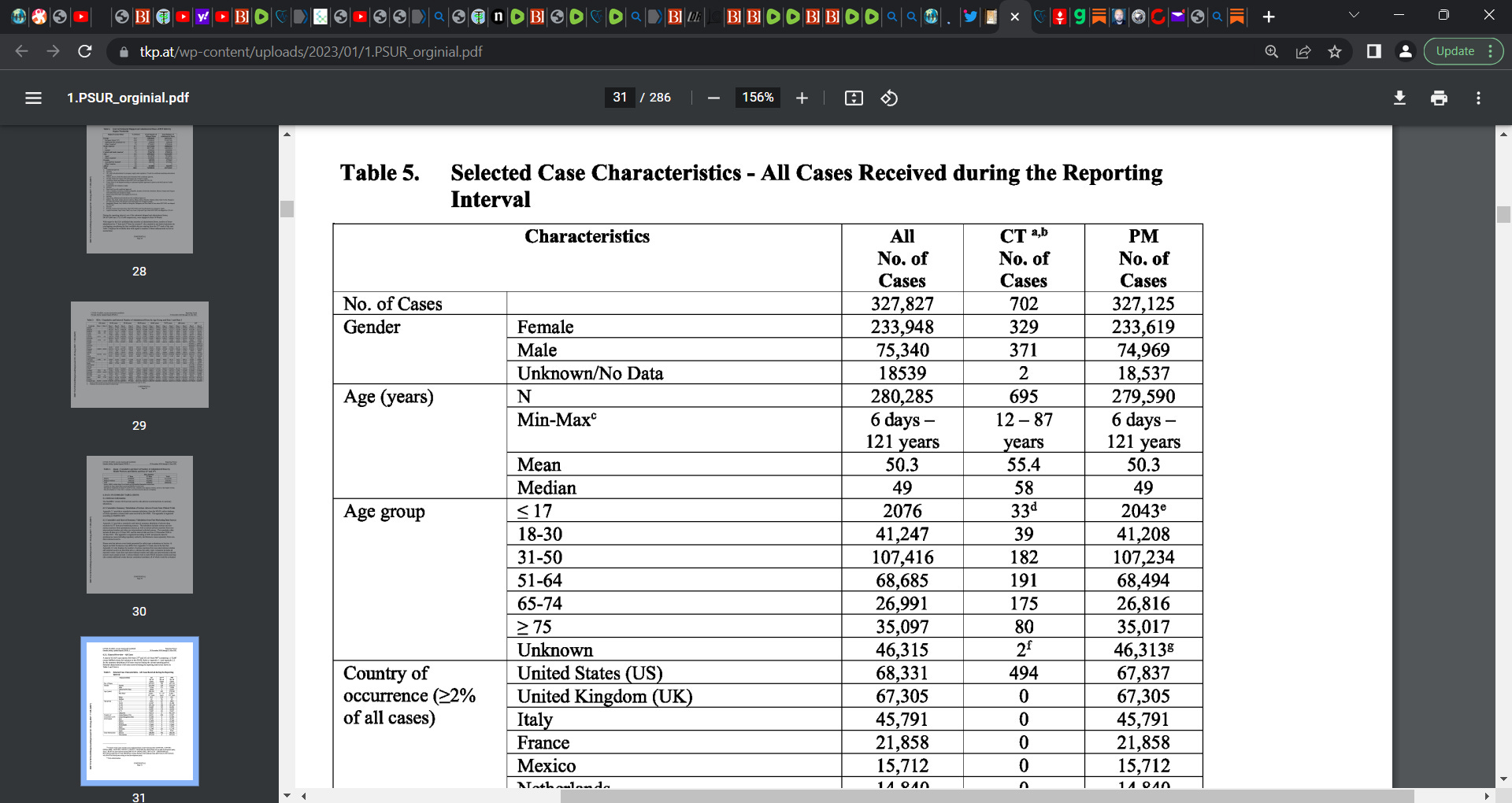Share this page
Image resolution: width=1512 pixels, height=803 pixels.
1303,51
